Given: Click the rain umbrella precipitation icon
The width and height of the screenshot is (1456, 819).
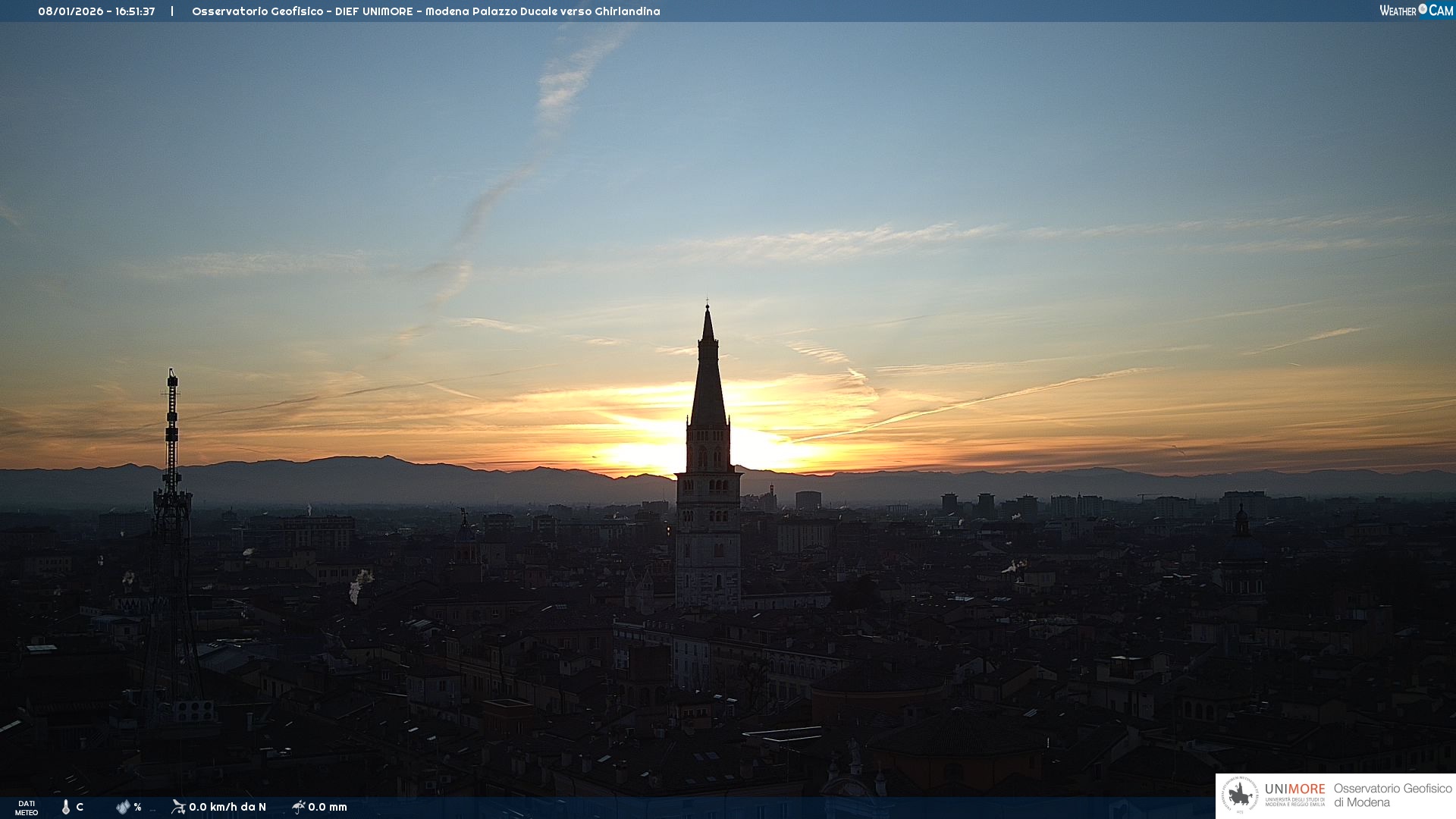Looking at the screenshot, I should (299, 807).
